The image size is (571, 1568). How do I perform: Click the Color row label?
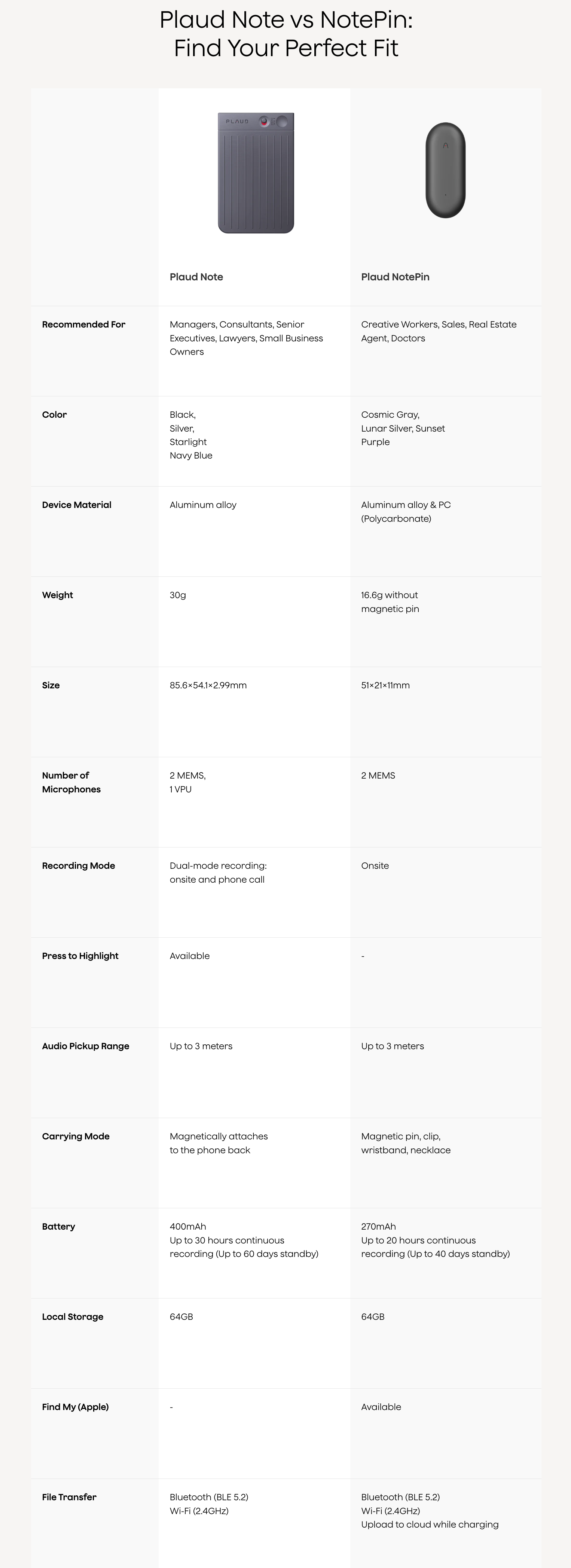coord(54,414)
